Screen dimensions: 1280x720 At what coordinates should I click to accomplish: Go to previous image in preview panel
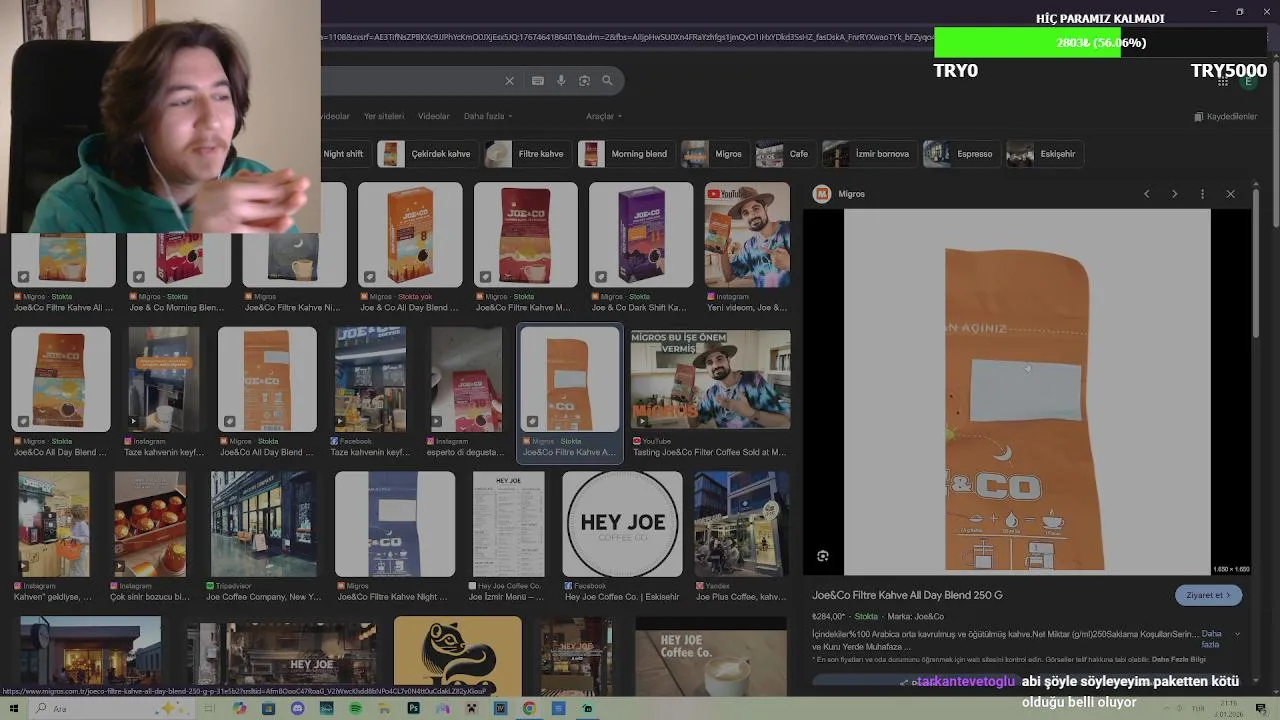[x=1146, y=194]
